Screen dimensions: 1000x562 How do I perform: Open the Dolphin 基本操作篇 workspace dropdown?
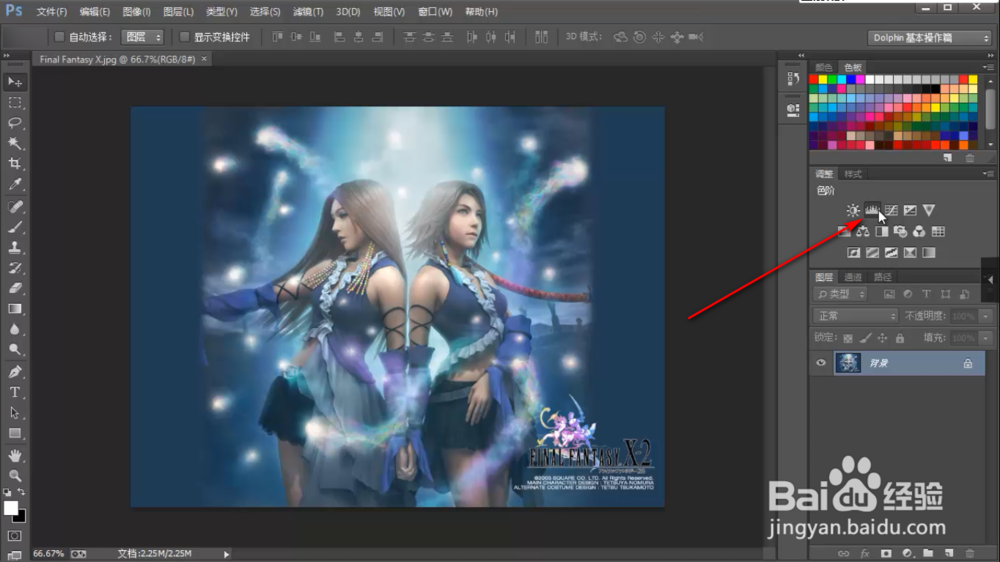click(x=929, y=38)
